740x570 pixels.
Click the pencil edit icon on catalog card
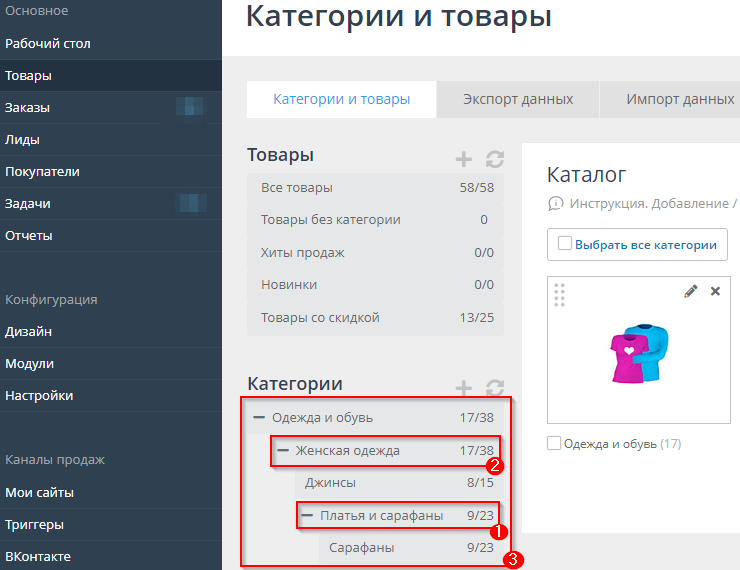[690, 291]
